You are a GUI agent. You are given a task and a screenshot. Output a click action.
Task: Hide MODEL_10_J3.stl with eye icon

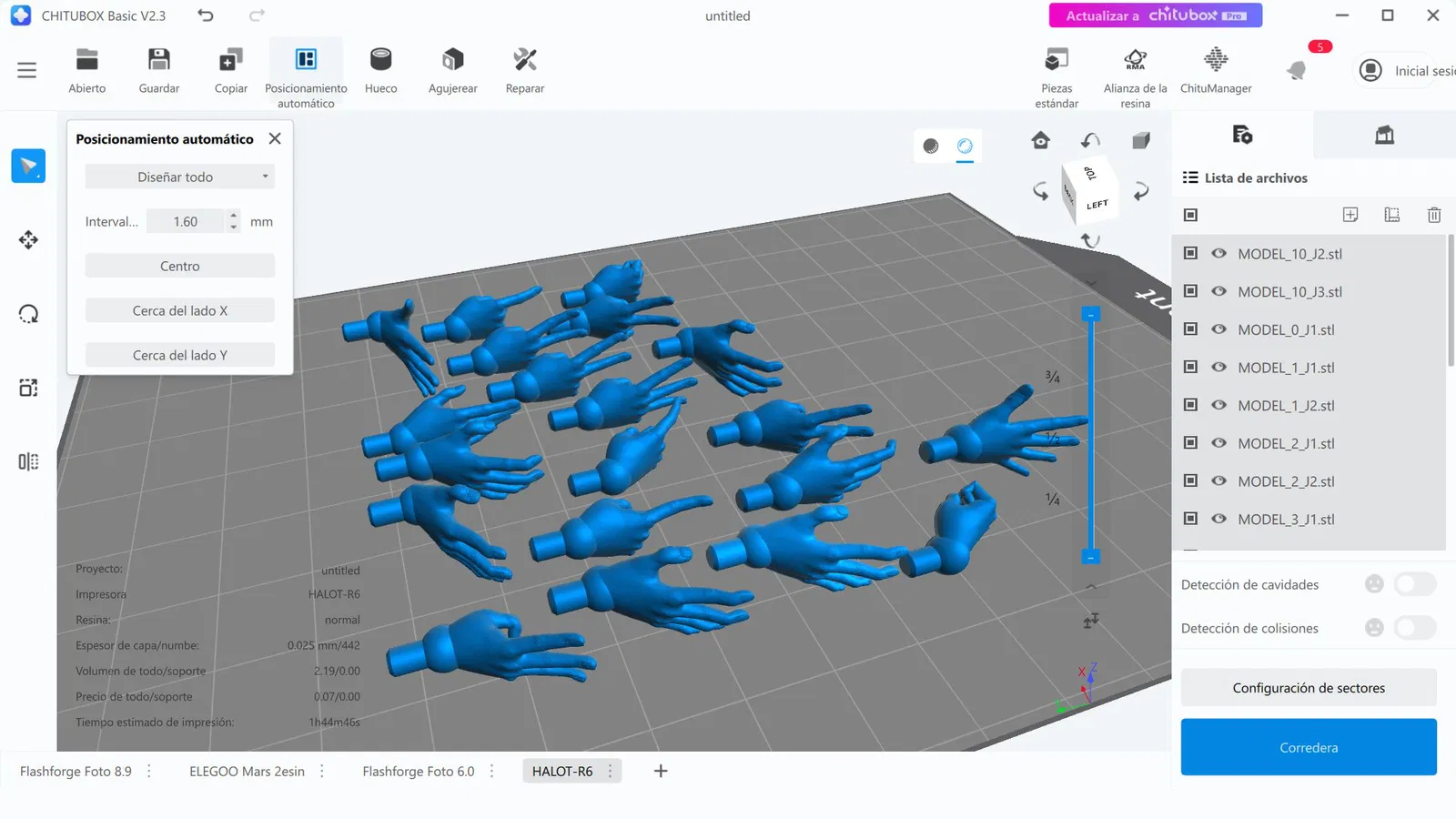tap(1219, 291)
